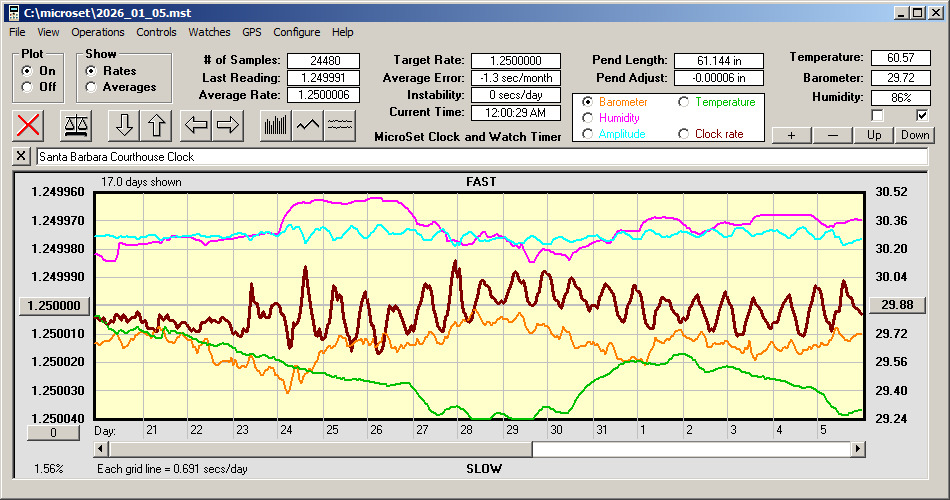This screenshot has width=950, height=500.
Task: Click the left arrow toolbar button
Action: pyautogui.click(x=196, y=125)
